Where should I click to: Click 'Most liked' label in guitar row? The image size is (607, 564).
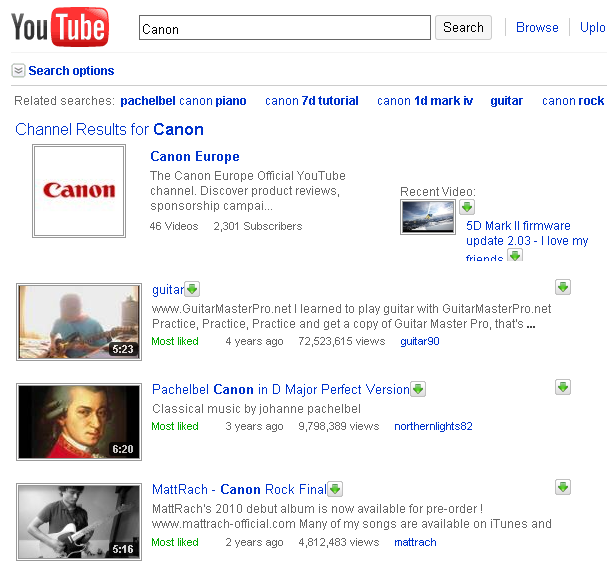(175, 341)
